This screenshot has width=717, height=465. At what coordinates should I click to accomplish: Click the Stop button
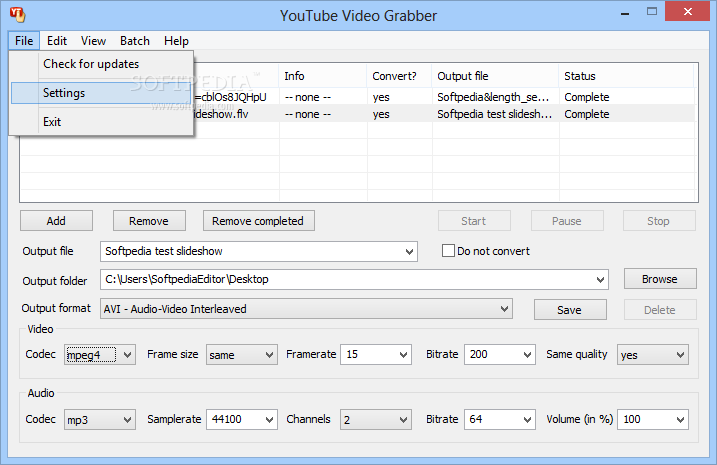[659, 221]
